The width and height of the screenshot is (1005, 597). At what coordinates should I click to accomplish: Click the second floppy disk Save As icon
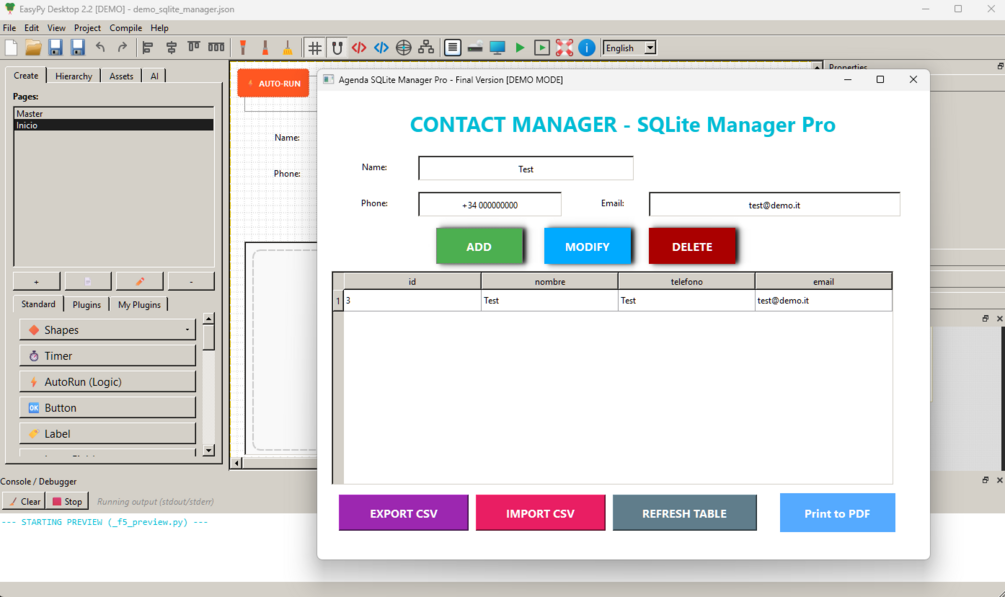coord(78,47)
